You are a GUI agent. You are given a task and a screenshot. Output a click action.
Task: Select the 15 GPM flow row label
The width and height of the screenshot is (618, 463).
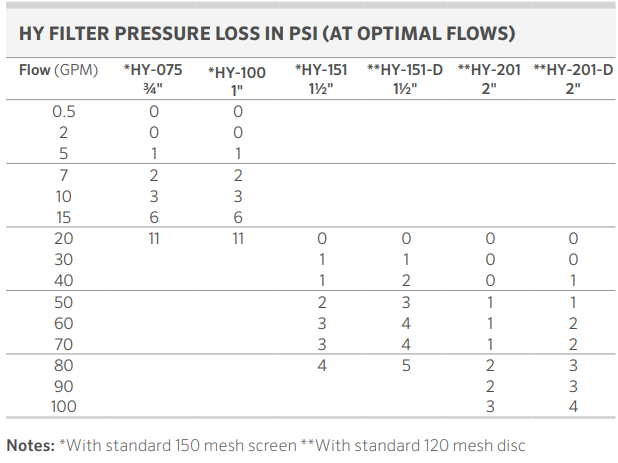(64, 216)
